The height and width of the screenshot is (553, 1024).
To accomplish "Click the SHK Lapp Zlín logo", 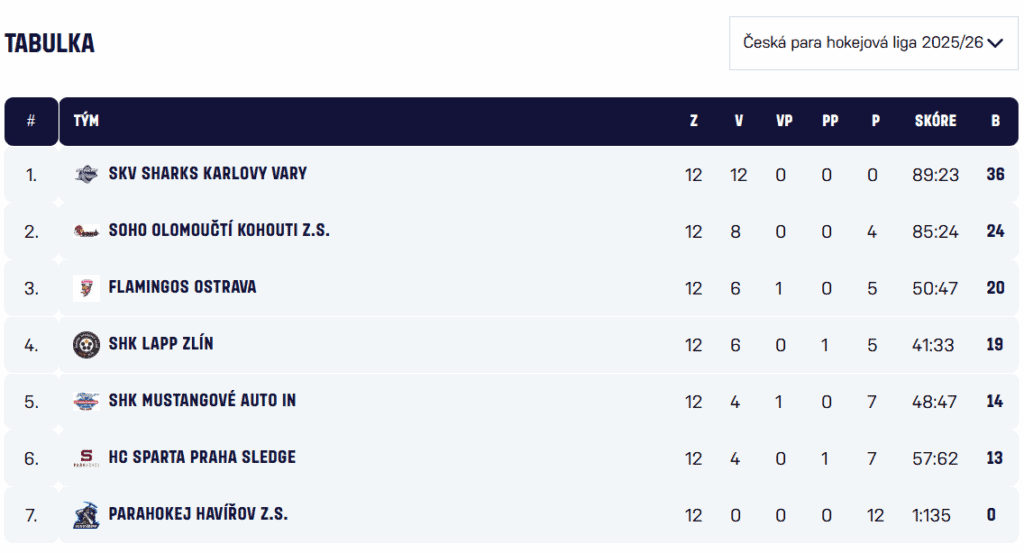I will point(87,345).
